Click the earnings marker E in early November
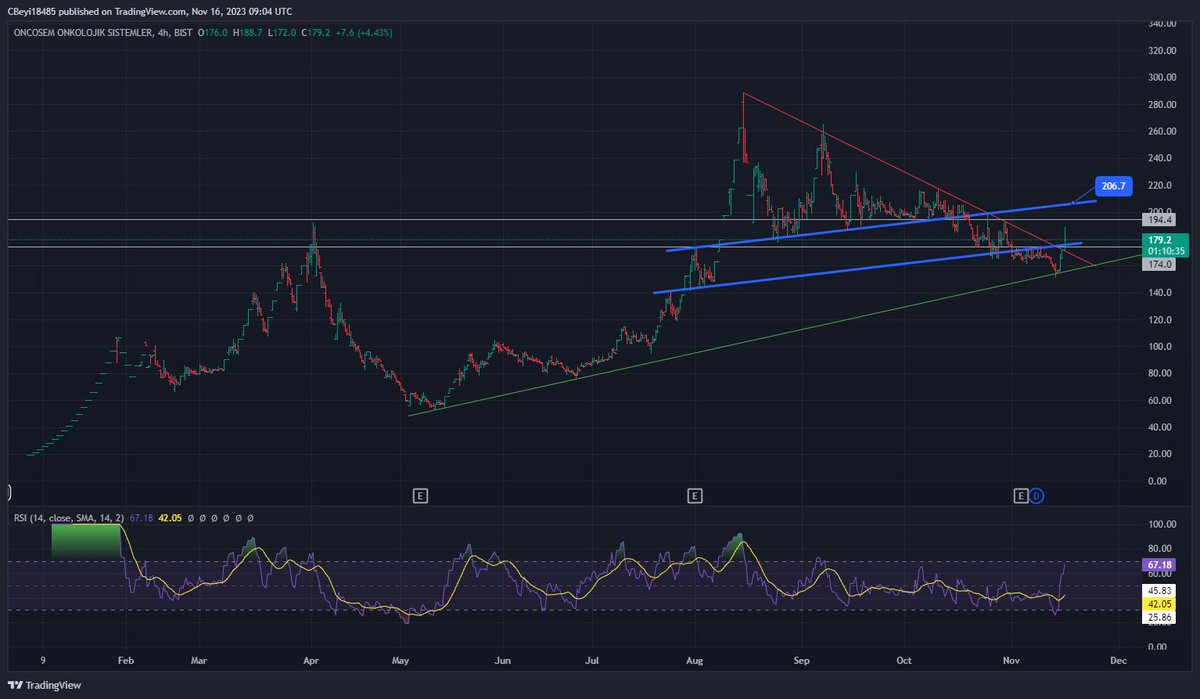The height and width of the screenshot is (699, 1200). pyautogui.click(x=1021, y=495)
